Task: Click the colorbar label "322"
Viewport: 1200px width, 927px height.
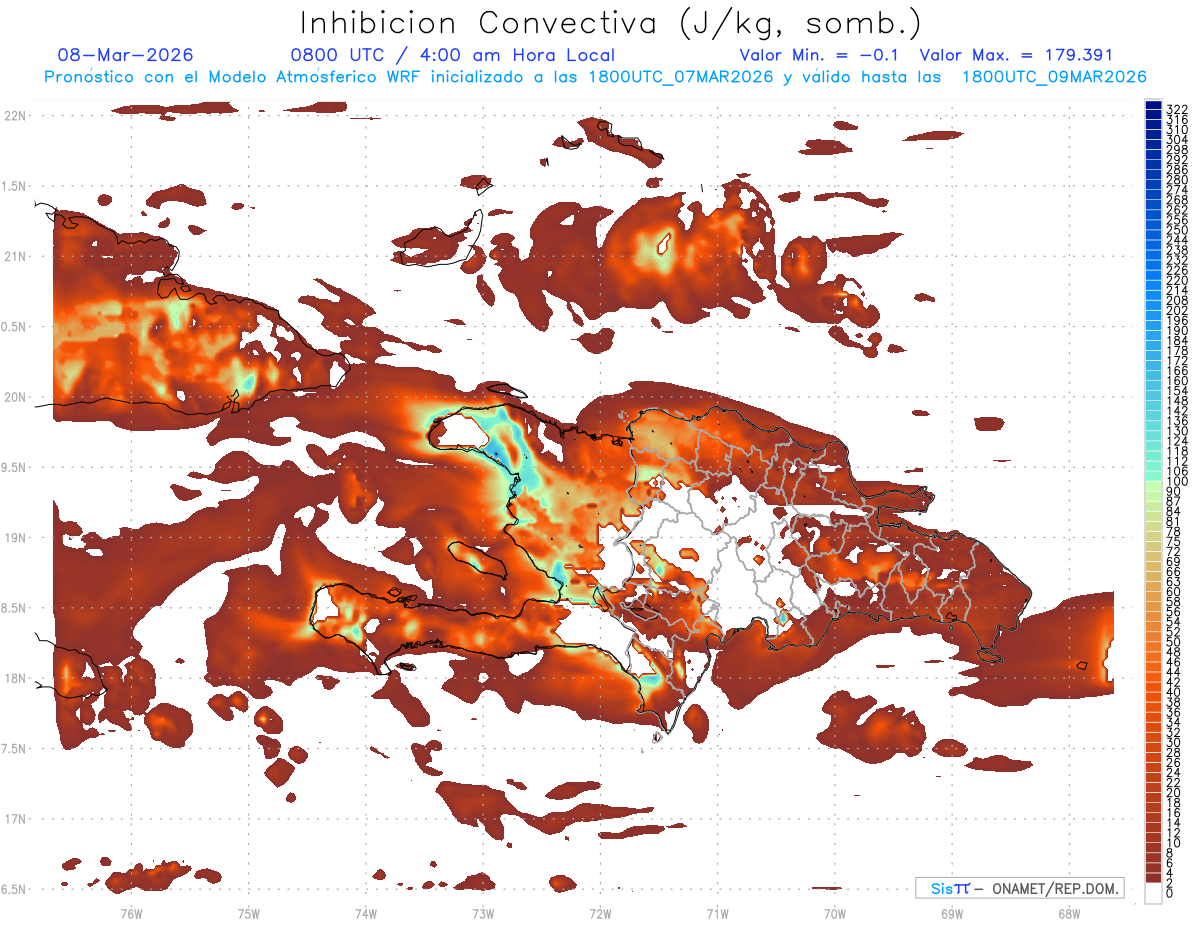Action: 1176,108
